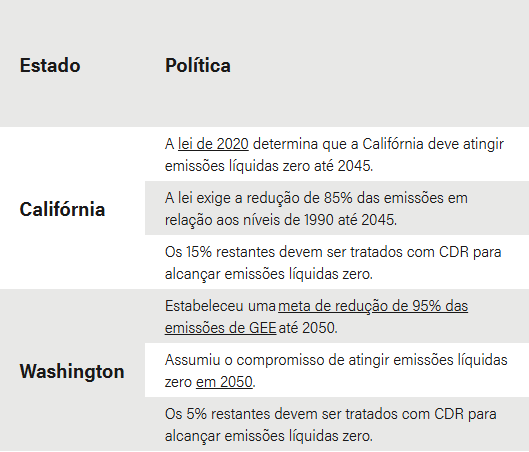Click the 'emissões de GEE' underlined text
This screenshot has height=452, width=529.
(221, 328)
